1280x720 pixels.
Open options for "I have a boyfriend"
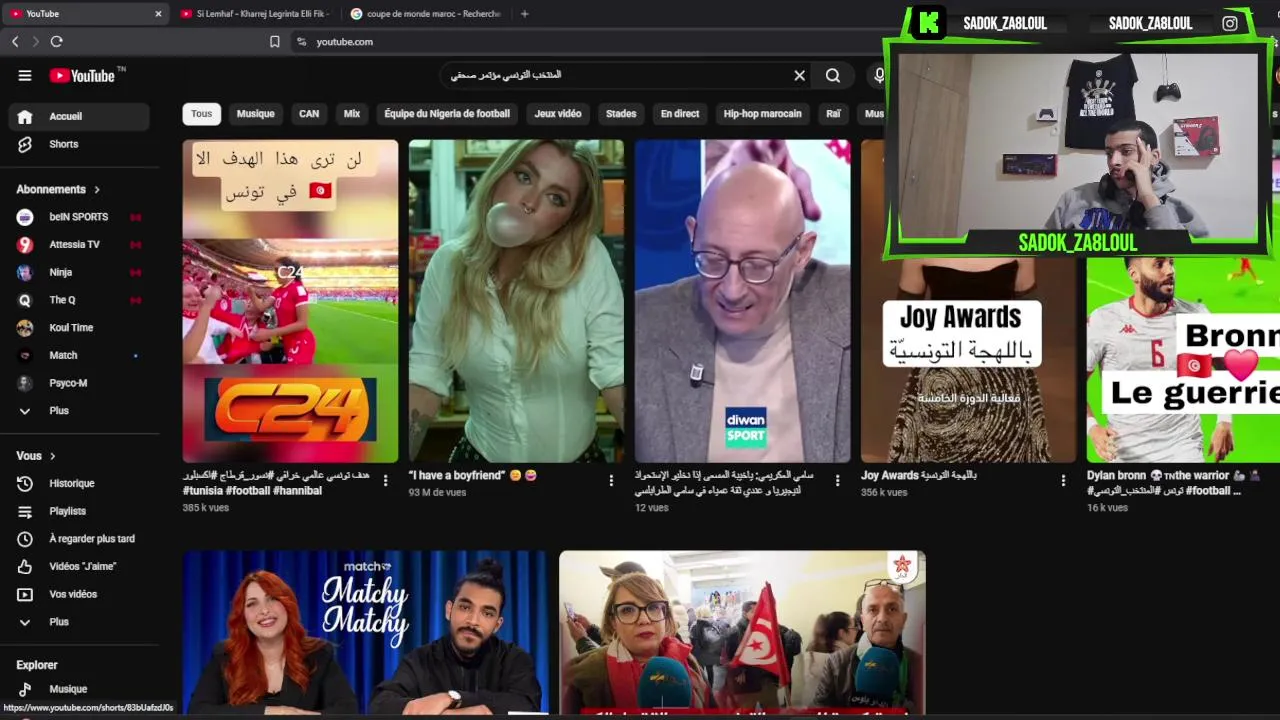coord(611,481)
